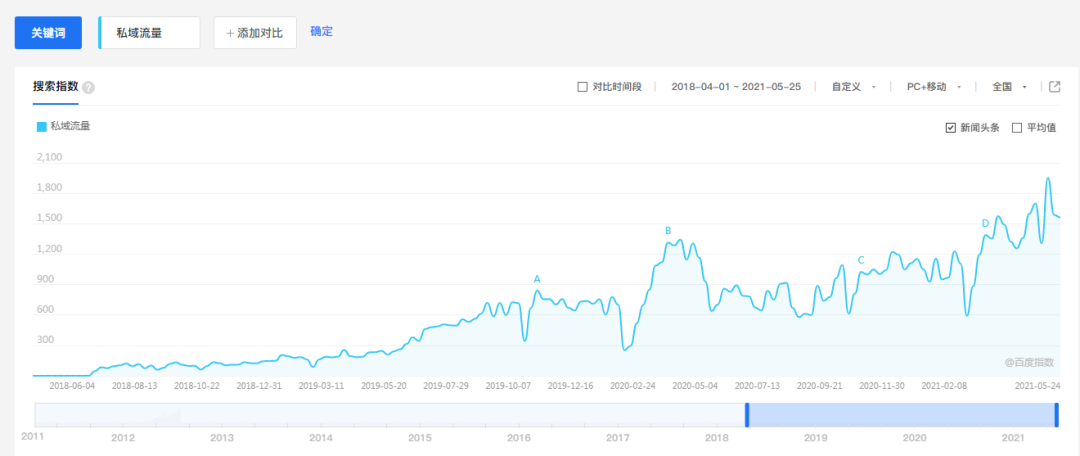Click news marker A on the chart
The width and height of the screenshot is (1080, 456).
pyautogui.click(x=537, y=279)
